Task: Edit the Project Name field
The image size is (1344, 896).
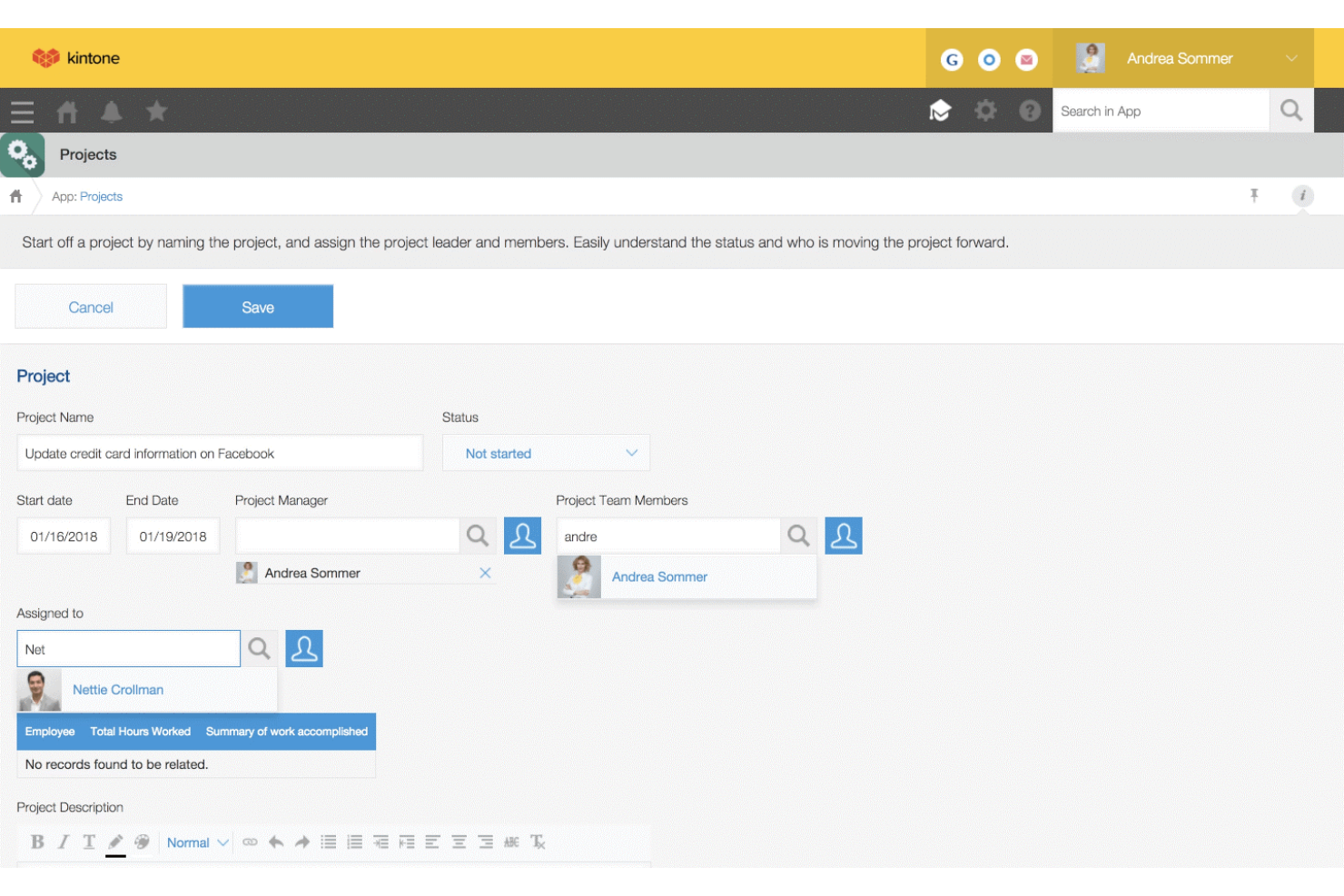Action: tap(220, 453)
